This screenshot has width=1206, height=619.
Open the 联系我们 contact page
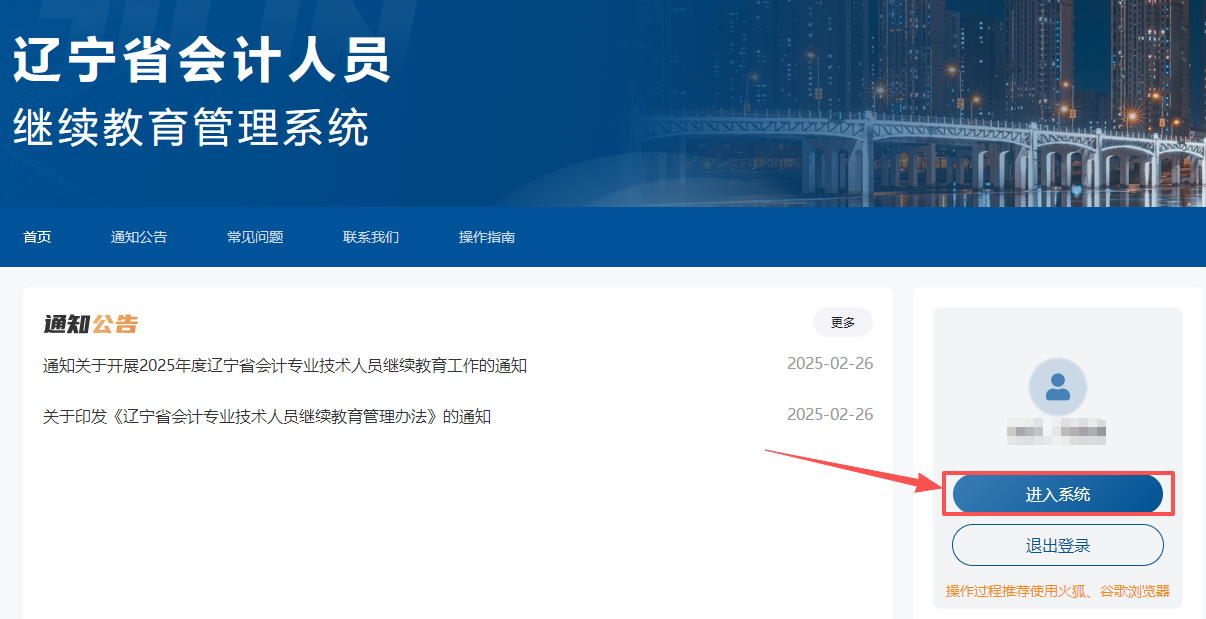coord(369,237)
